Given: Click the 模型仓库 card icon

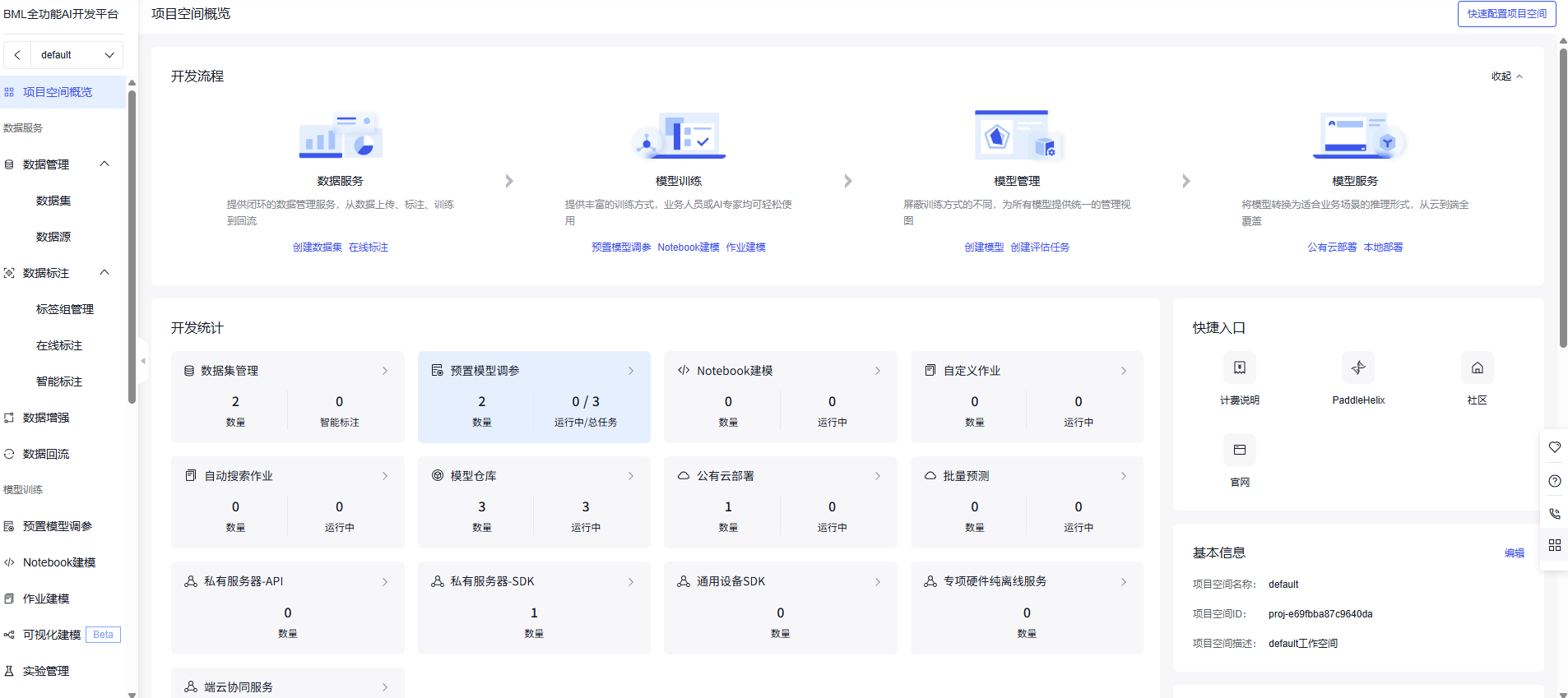Looking at the screenshot, I should 438,475.
